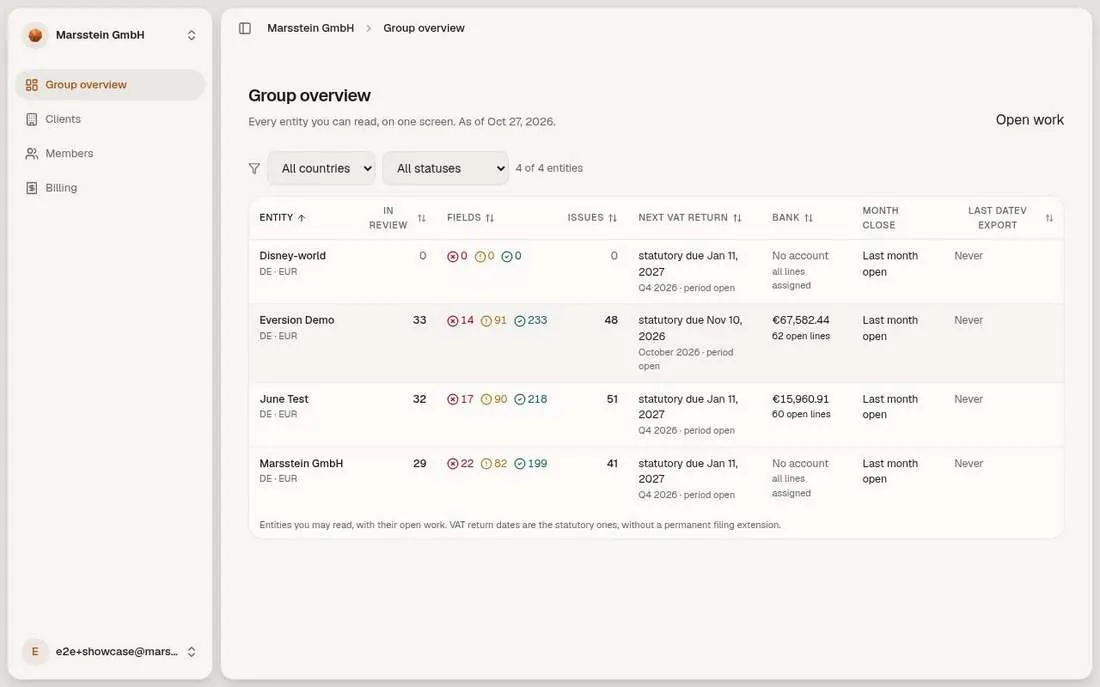The width and height of the screenshot is (1100, 687).
Task: Click "No account" in the Disney-world row
Action: point(800,256)
